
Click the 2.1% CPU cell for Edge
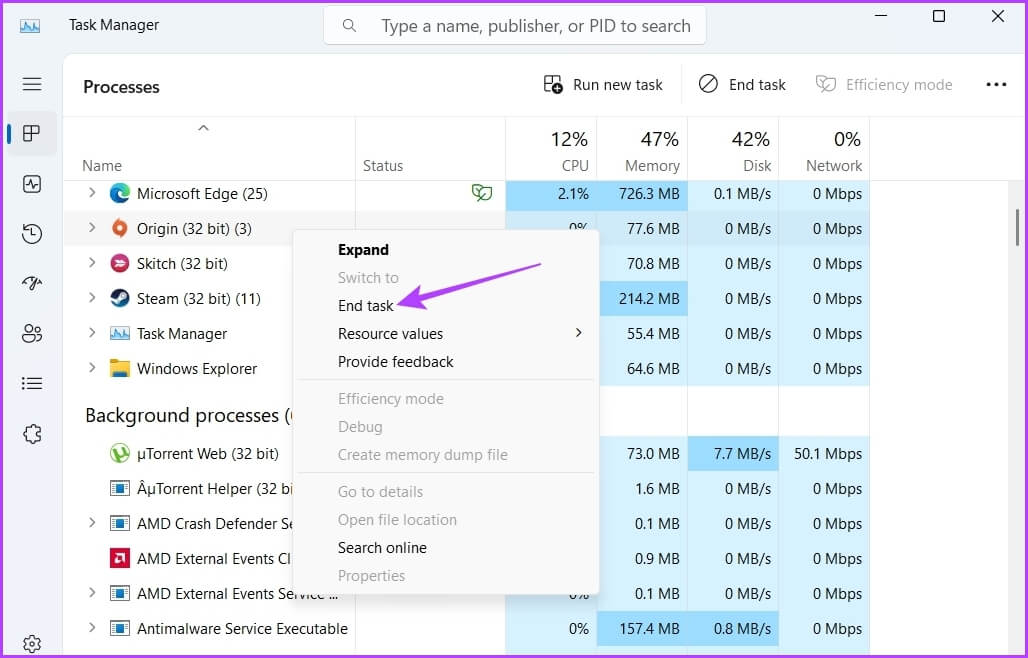551,193
